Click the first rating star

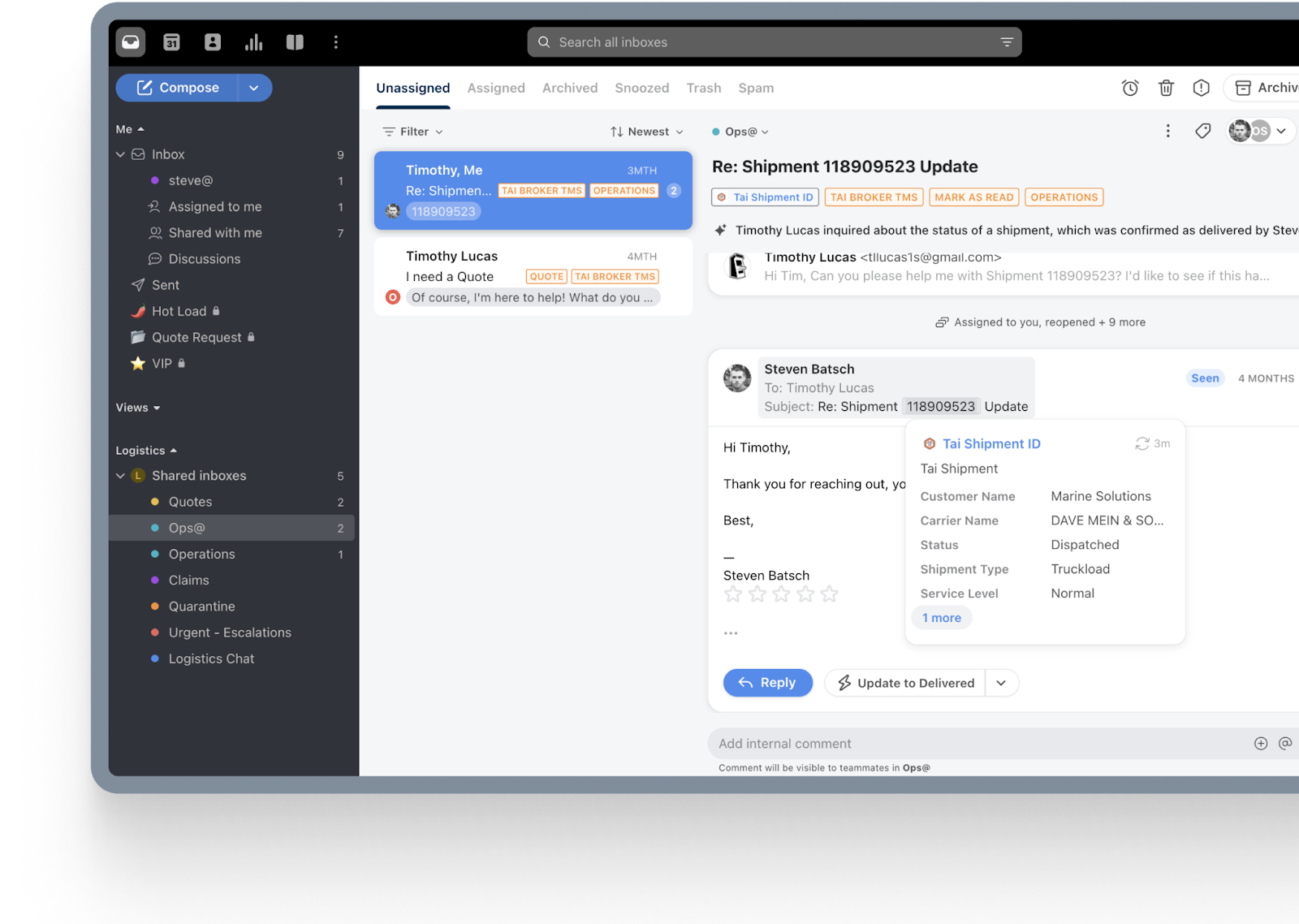coord(733,594)
